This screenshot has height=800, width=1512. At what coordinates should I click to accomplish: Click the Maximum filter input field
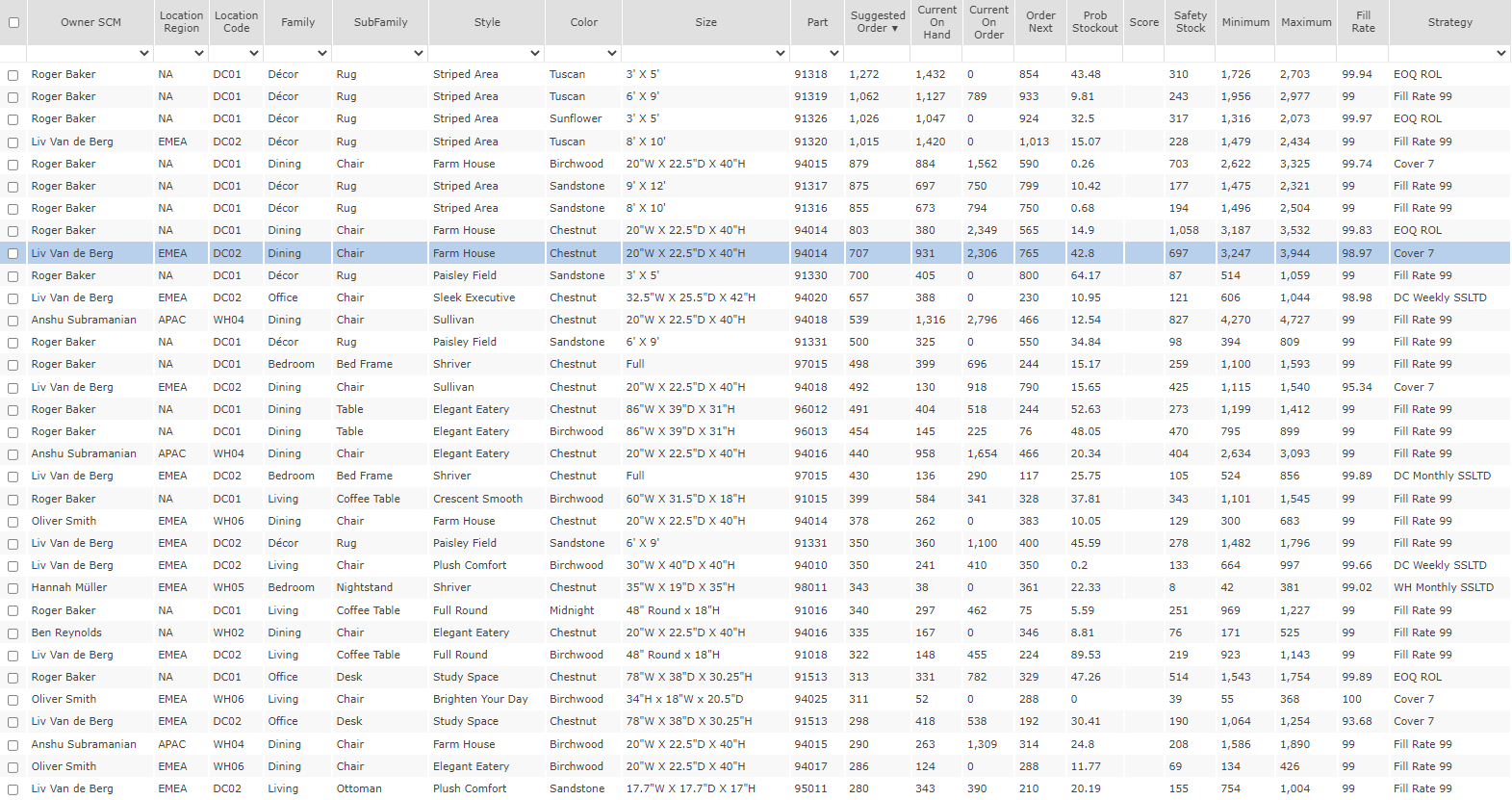coord(1306,54)
